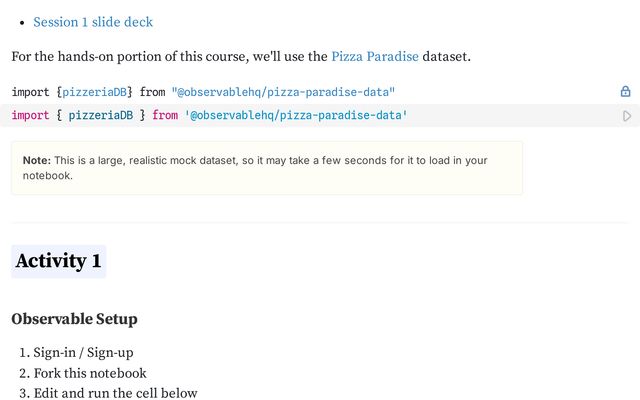Click the "@observablehq/pizza-paradise-data" string in the rendered output
The height and width of the screenshot is (400, 640).
point(283,92)
